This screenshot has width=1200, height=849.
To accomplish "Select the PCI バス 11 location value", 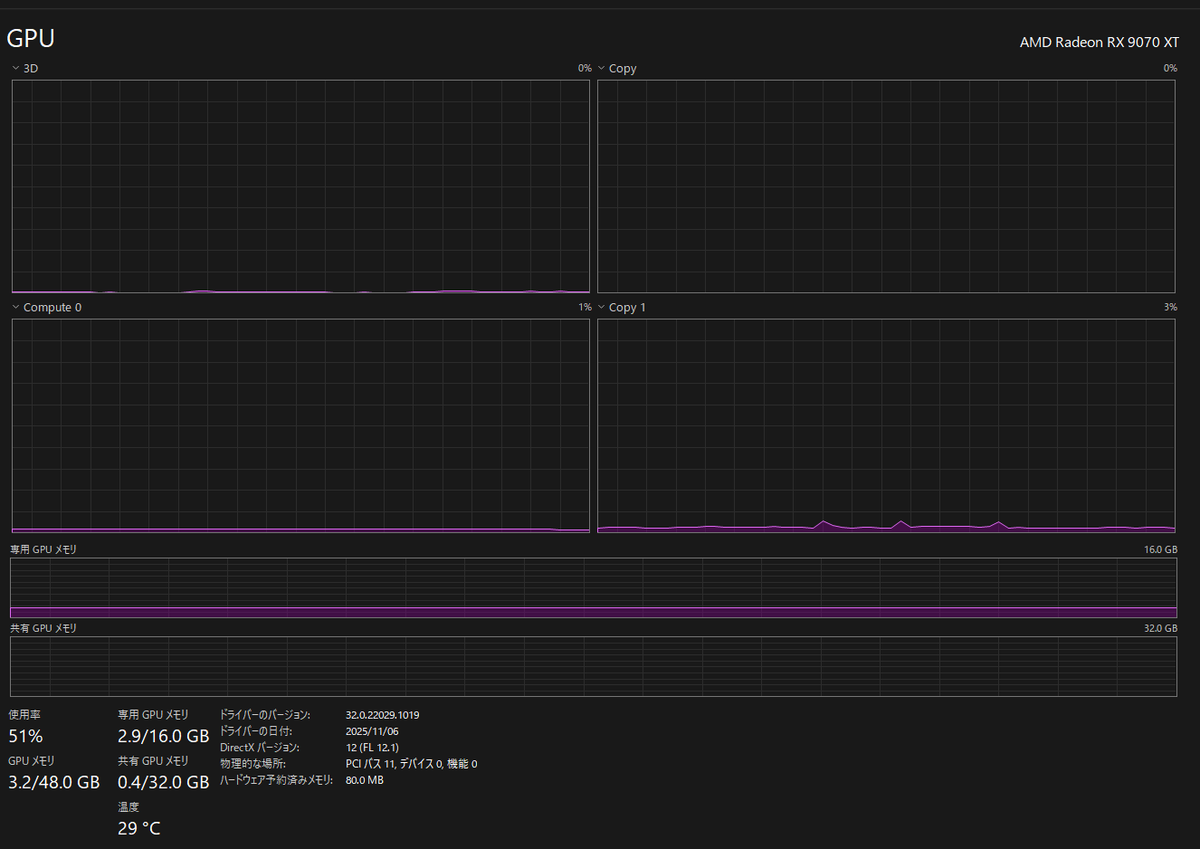I will pyautogui.click(x=411, y=764).
